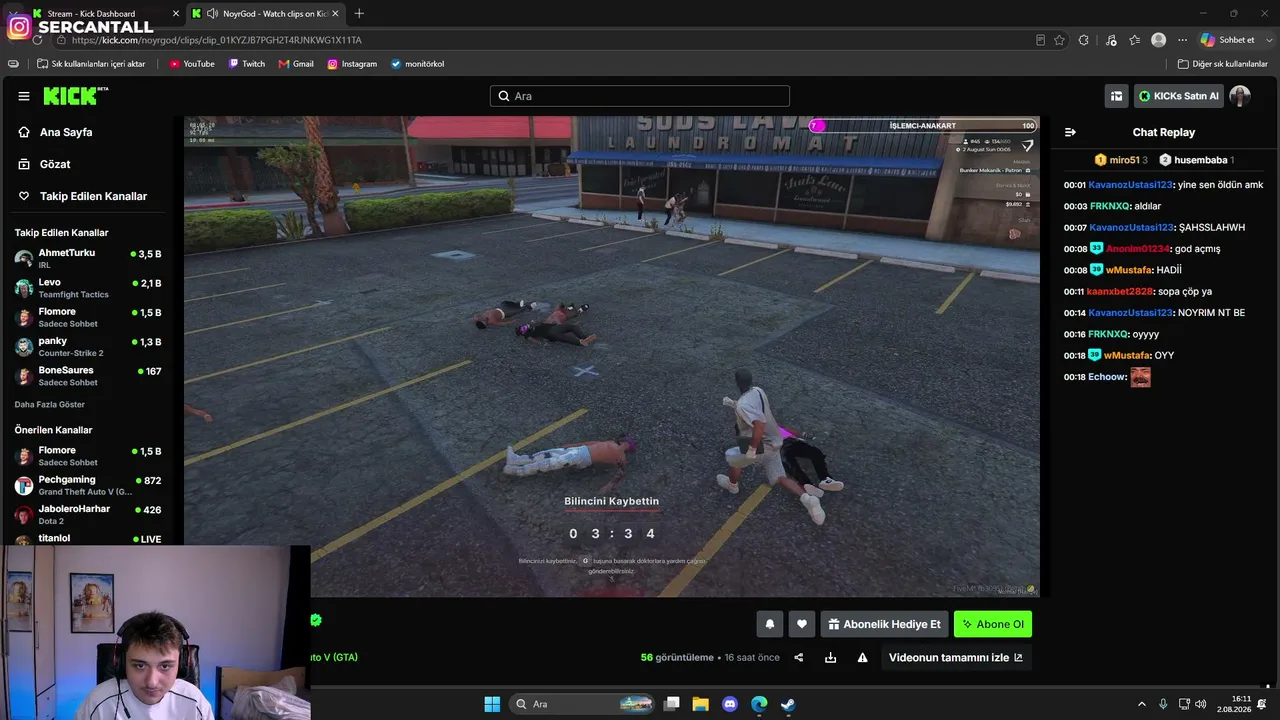Open BoneSaures channel in sidebar
1280x720 pixels.
click(x=88, y=376)
